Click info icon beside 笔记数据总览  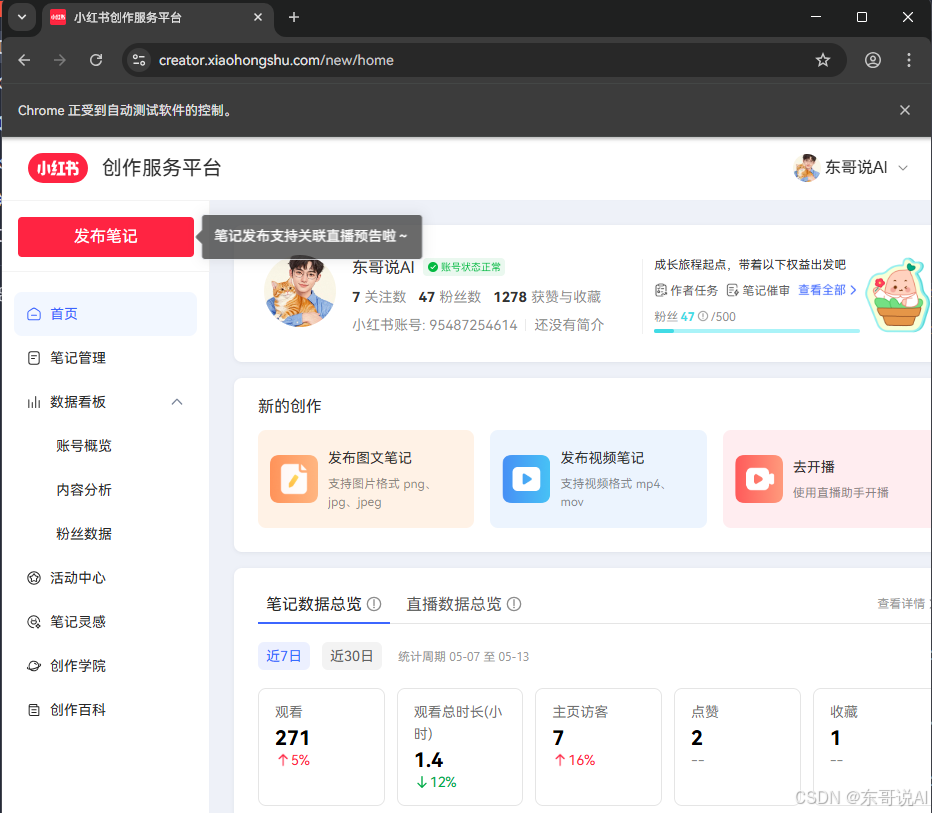coord(374,604)
